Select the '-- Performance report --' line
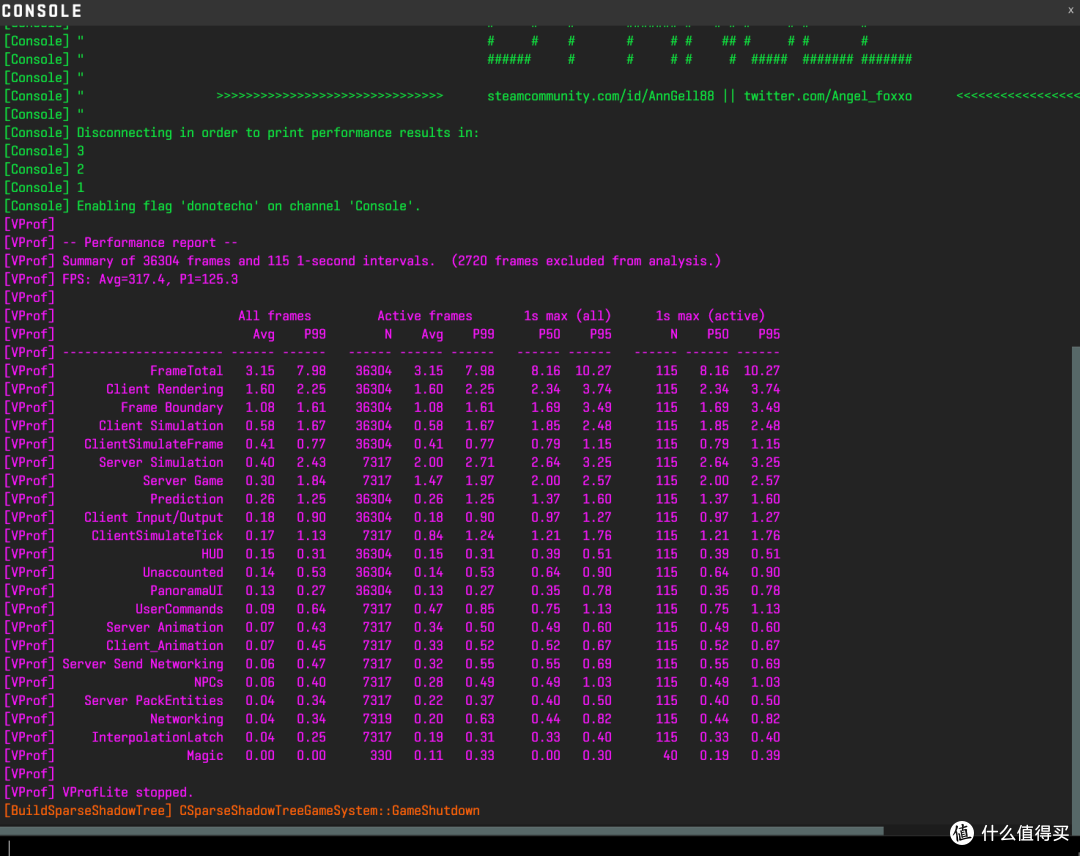The width and height of the screenshot is (1080, 856). (121, 242)
